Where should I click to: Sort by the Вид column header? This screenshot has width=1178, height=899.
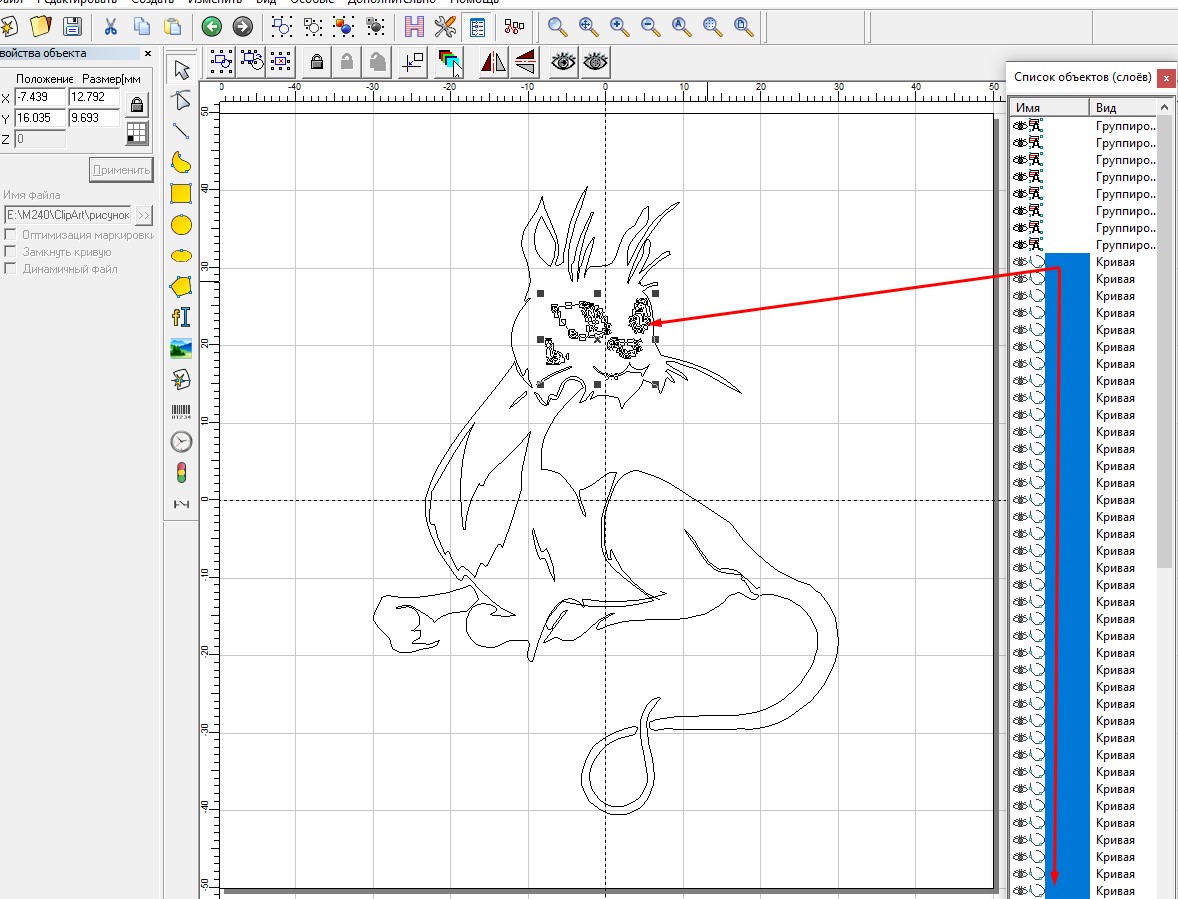click(1122, 107)
